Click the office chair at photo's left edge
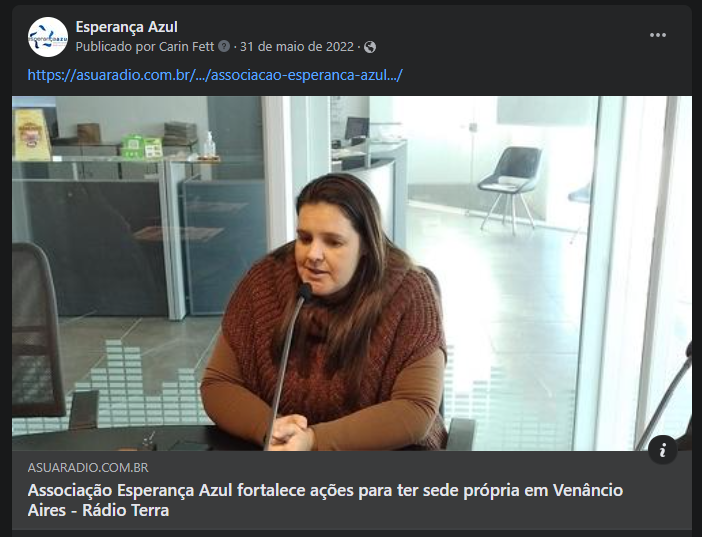Screen dimensions: 702x537 pos(38,331)
